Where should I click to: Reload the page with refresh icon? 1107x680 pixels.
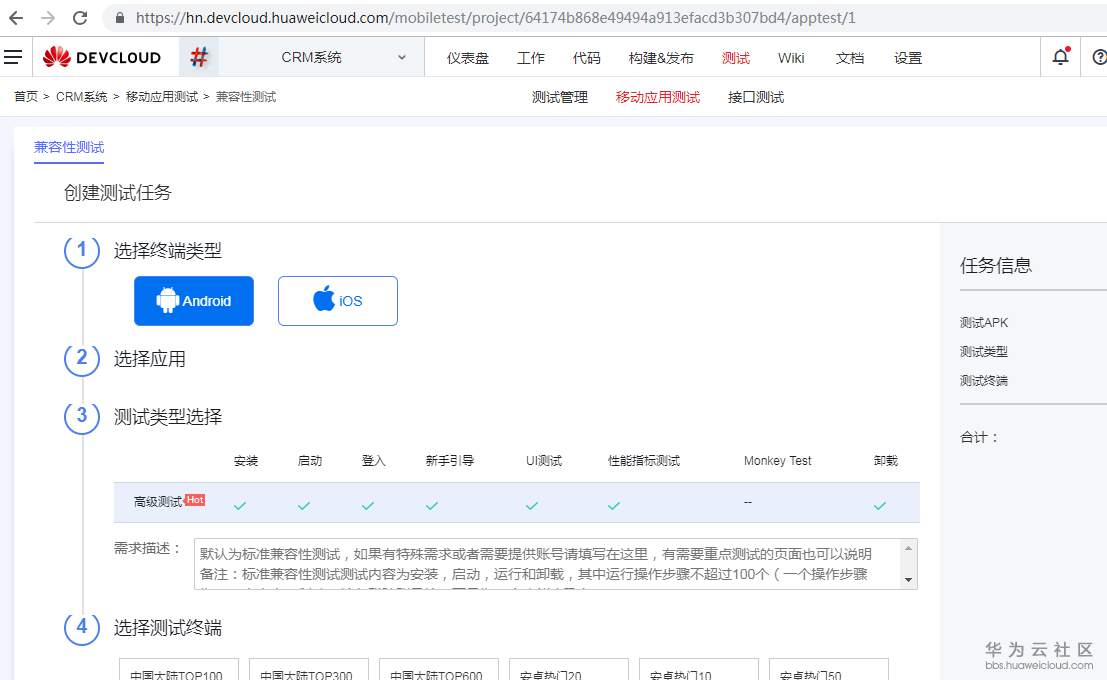click(80, 18)
